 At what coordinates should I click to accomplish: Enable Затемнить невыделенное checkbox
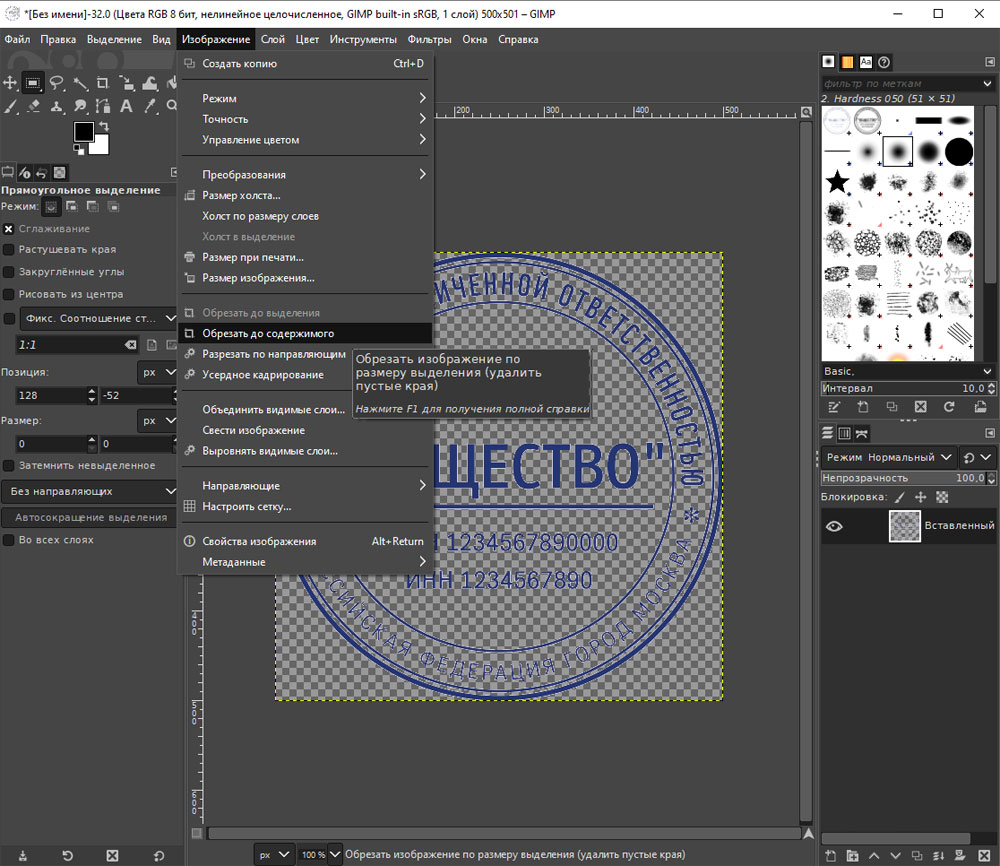tap(8, 466)
